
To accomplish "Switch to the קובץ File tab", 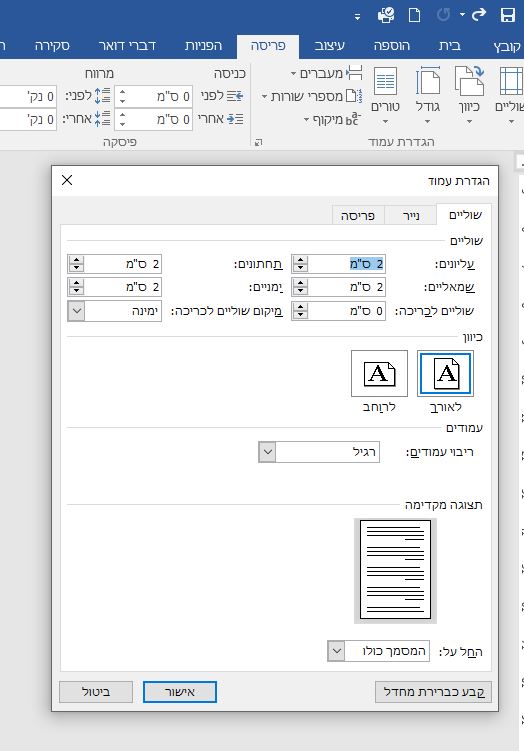I will [507, 46].
